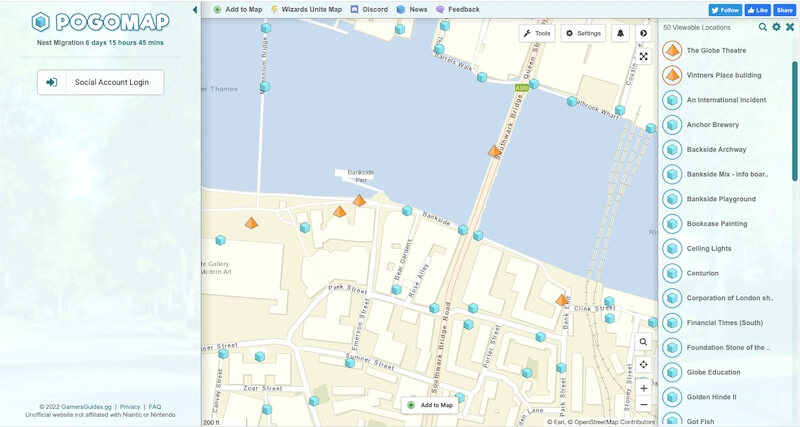Image resolution: width=800 pixels, height=427 pixels.
Task: Open locations list gear settings
Action: (x=776, y=27)
